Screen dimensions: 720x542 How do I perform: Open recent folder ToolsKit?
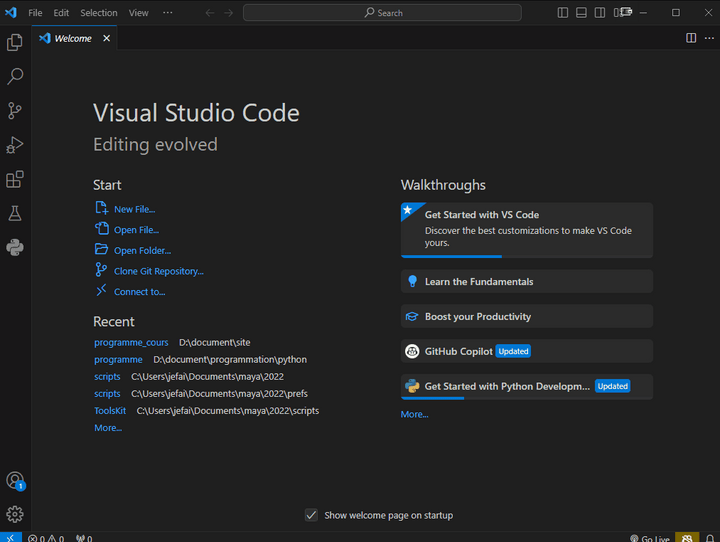click(110, 411)
